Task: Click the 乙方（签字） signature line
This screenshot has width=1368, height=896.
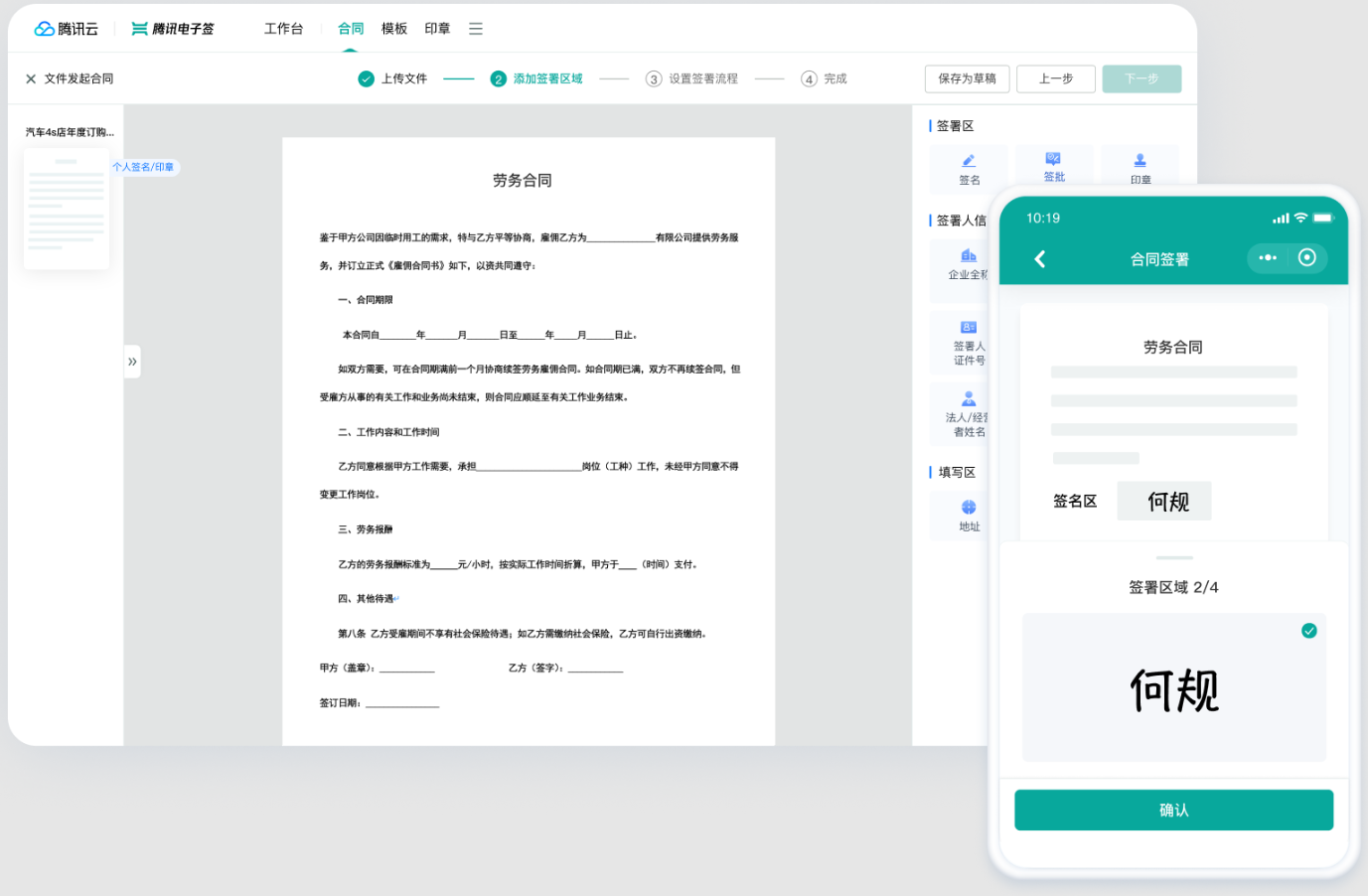Action: point(566,668)
